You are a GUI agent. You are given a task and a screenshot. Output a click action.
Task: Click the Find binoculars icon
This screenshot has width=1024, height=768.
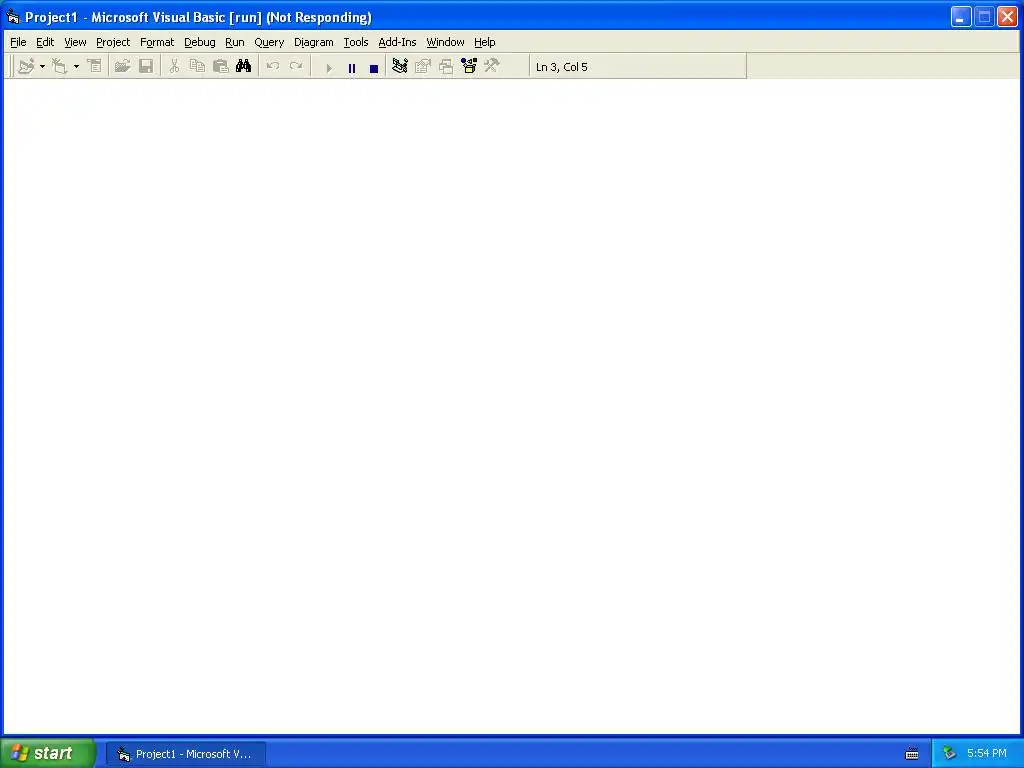(x=244, y=67)
